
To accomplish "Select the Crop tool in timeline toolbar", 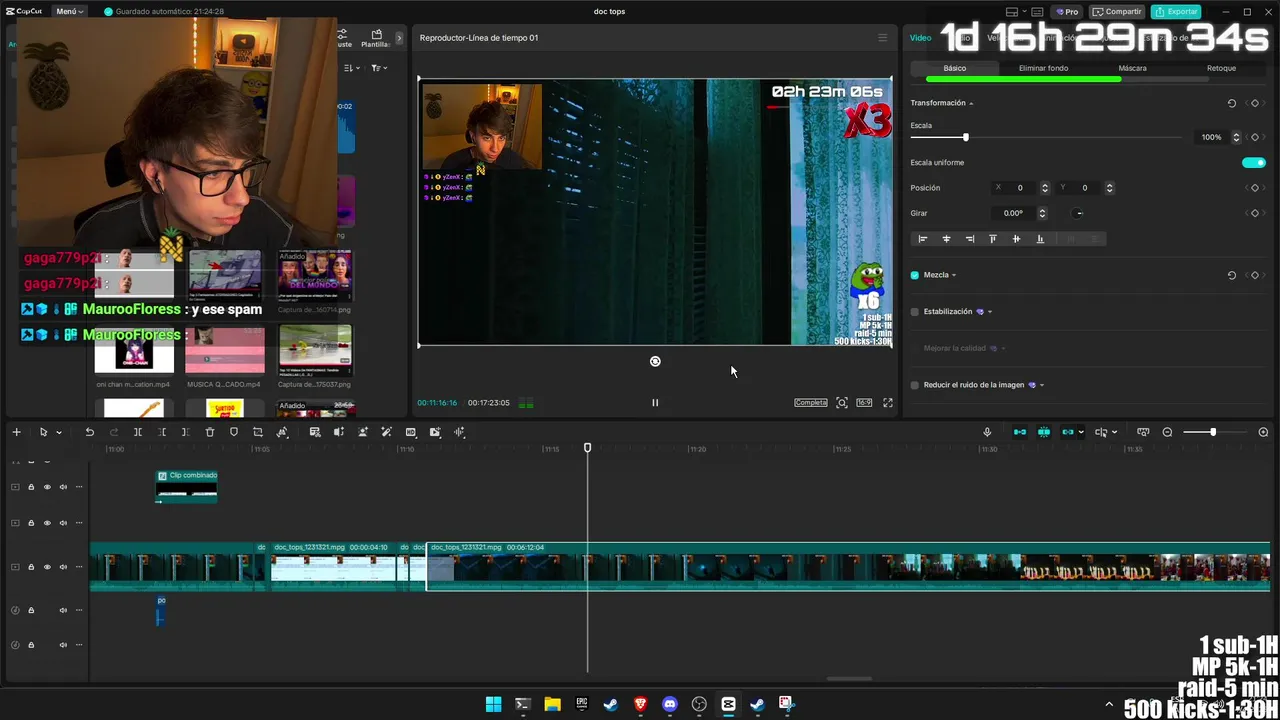I will [x=258, y=432].
